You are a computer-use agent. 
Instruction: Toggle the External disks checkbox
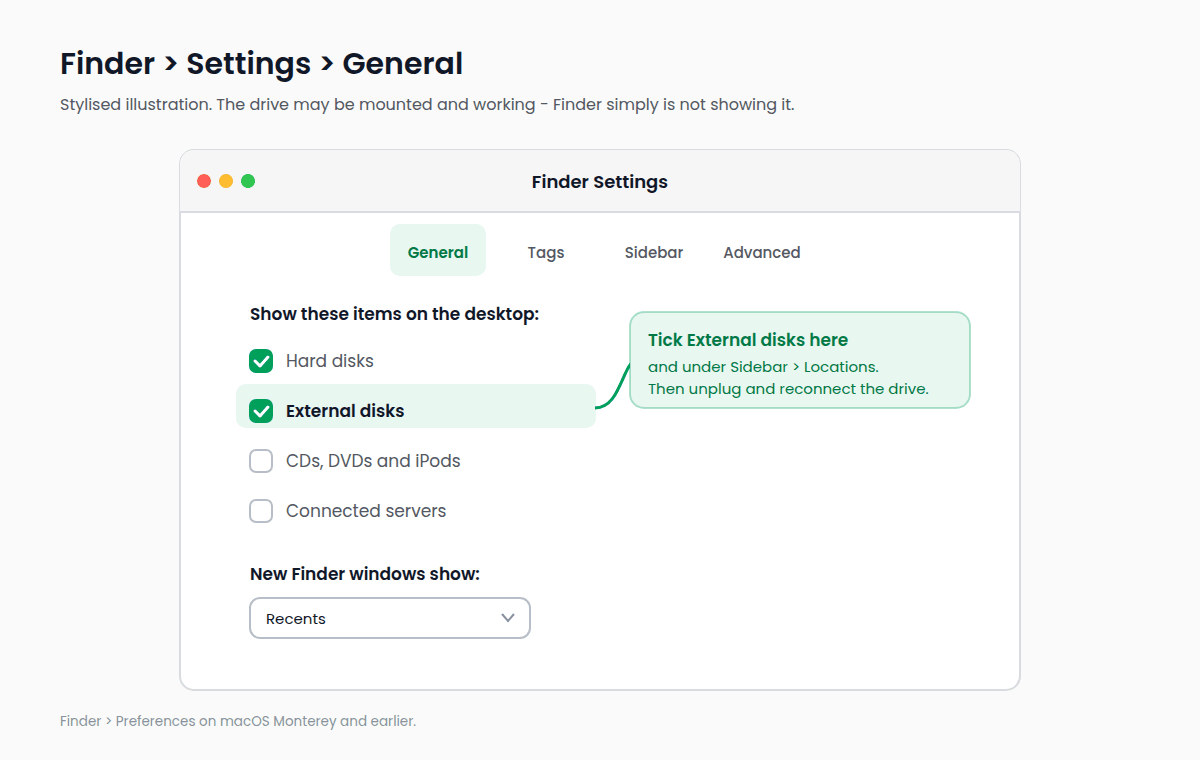[x=261, y=411]
